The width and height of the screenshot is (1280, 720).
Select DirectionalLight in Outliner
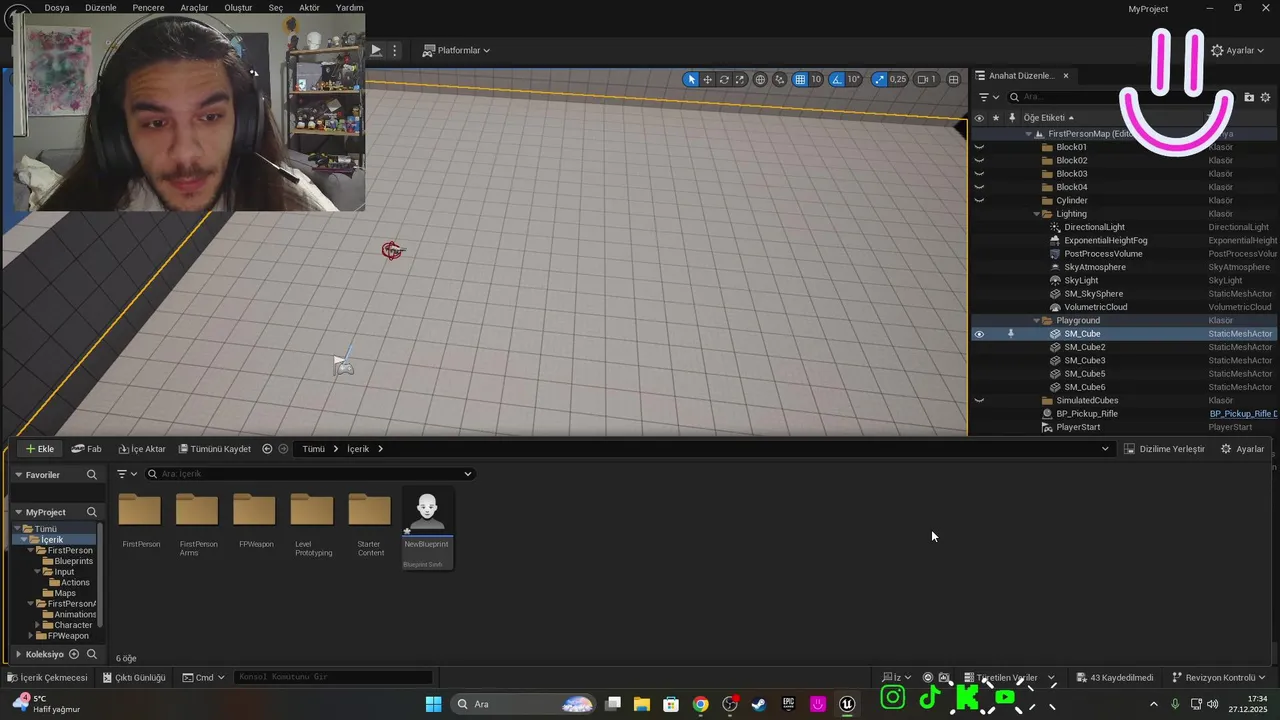pos(1094,227)
